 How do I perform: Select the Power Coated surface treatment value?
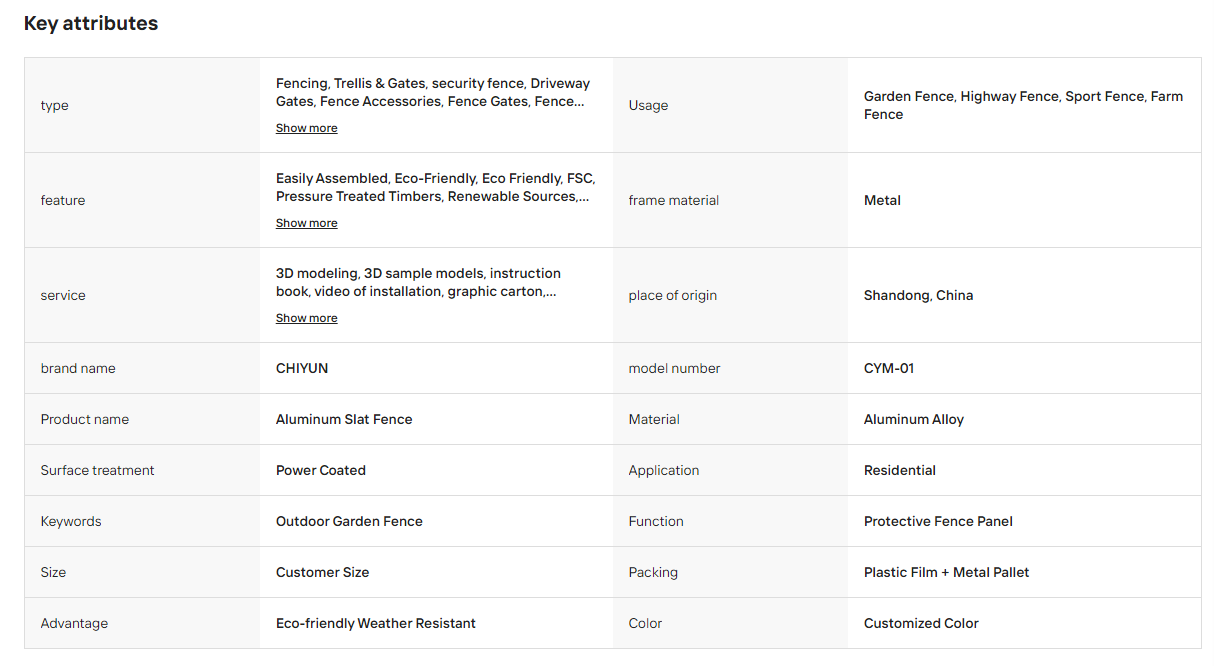321,470
